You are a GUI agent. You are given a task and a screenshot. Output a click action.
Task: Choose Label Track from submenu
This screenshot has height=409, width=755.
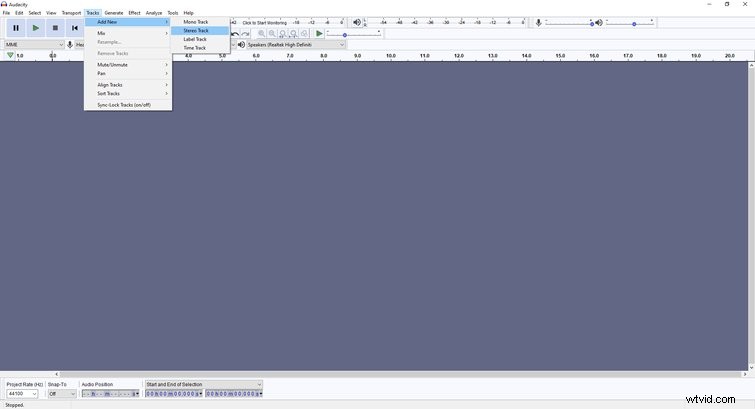point(200,39)
